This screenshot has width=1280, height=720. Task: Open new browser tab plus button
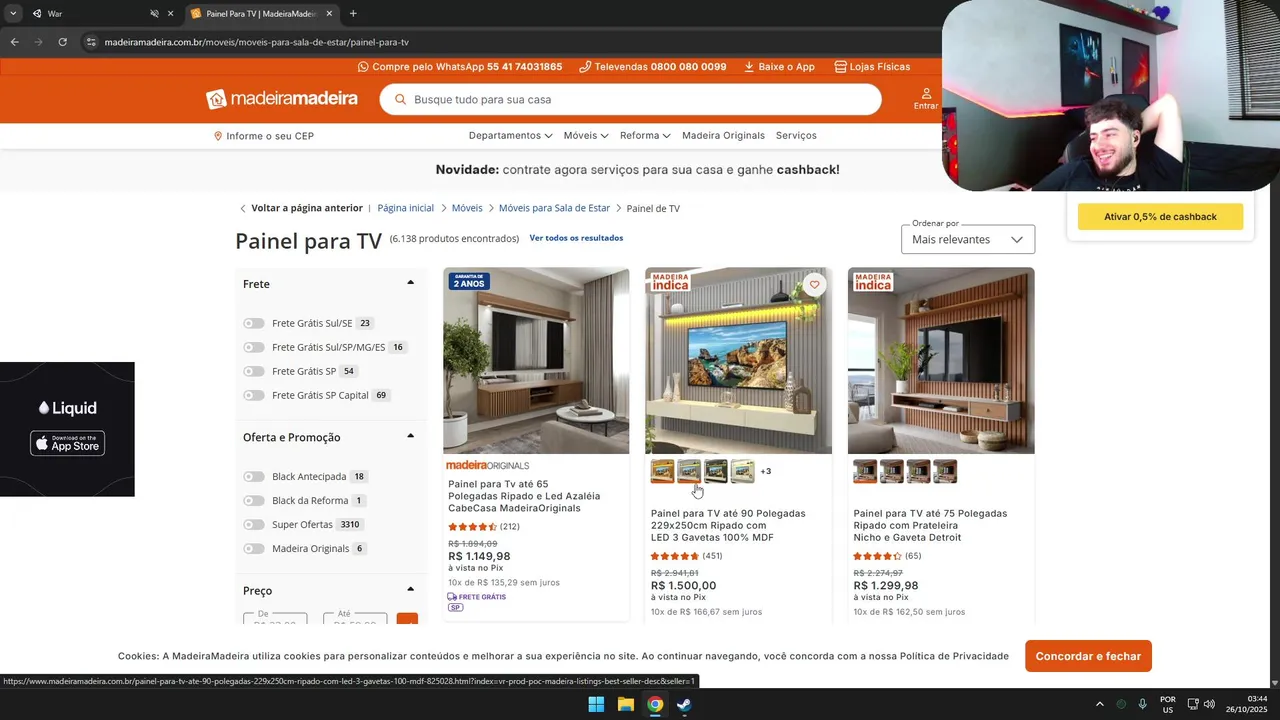pos(353,14)
